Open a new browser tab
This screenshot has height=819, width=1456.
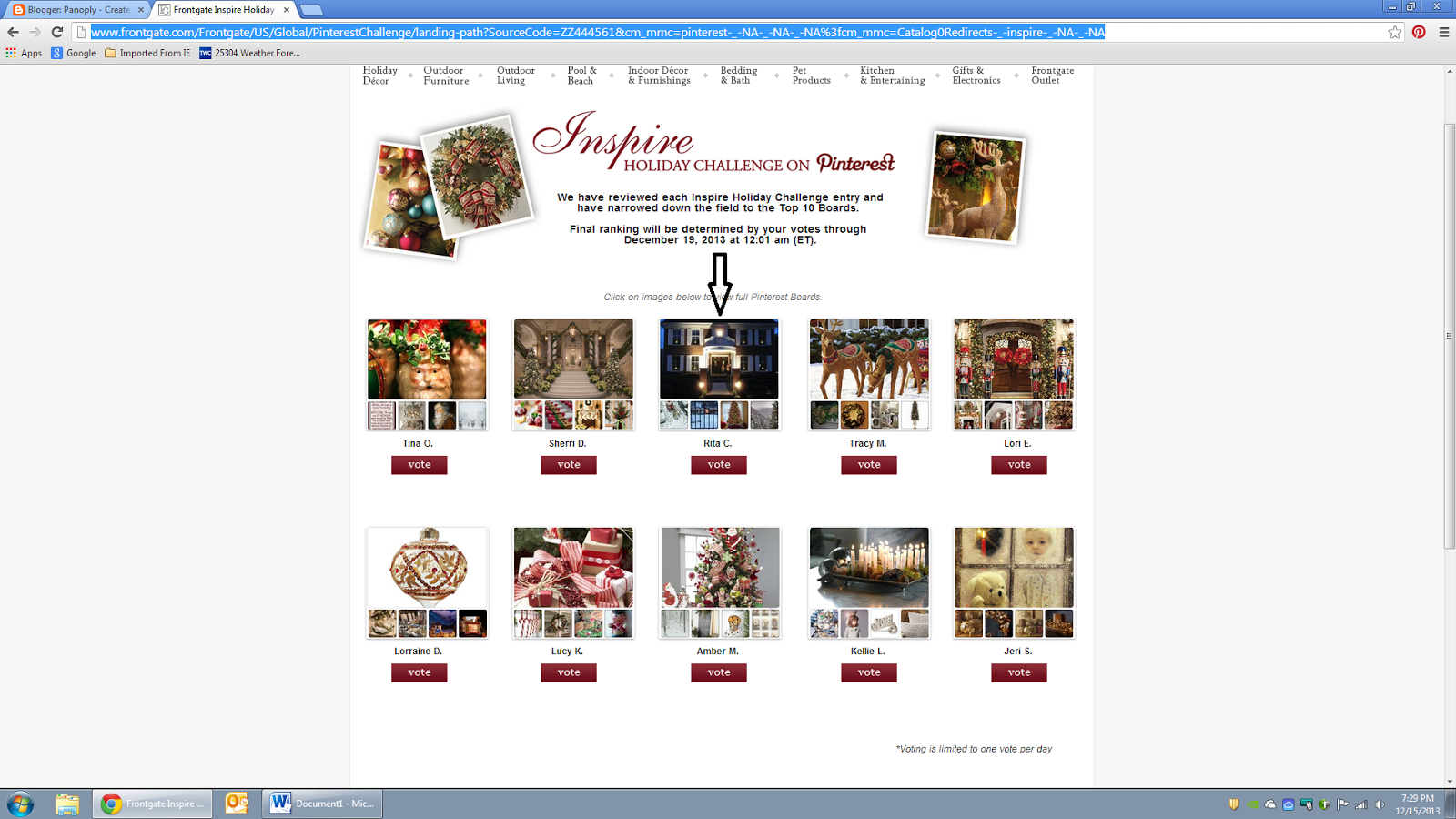click(x=311, y=10)
